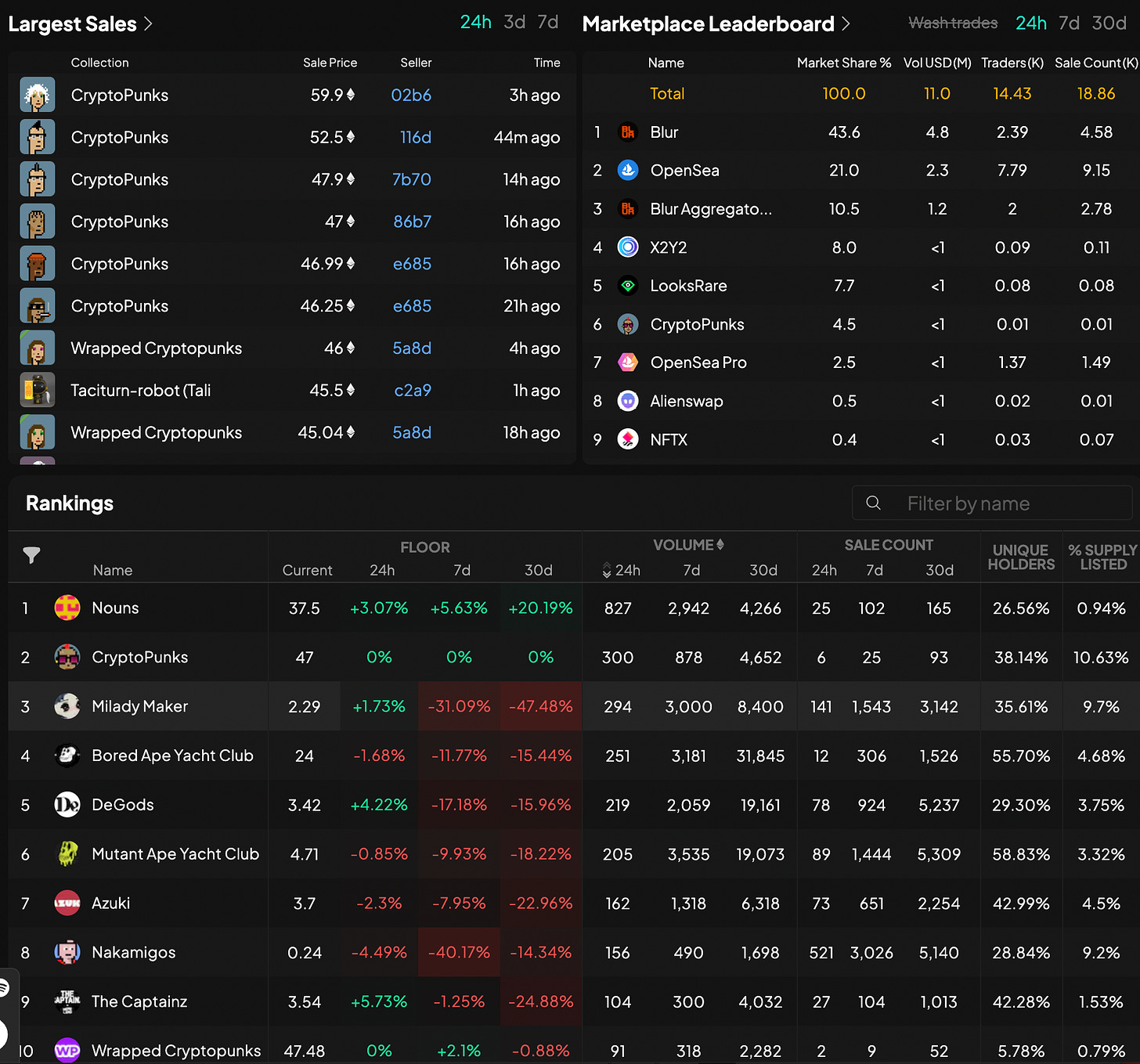Focus the Filter by name field
The image size is (1140, 1064).
point(992,503)
